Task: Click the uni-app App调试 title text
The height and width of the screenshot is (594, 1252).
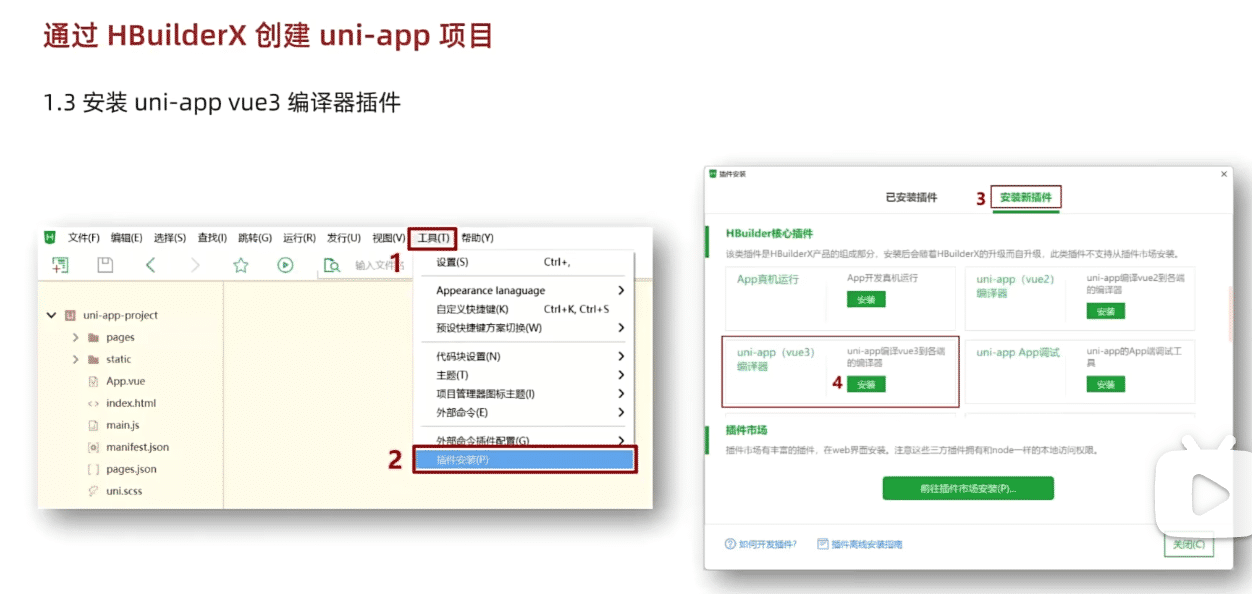Action: pos(1018,353)
